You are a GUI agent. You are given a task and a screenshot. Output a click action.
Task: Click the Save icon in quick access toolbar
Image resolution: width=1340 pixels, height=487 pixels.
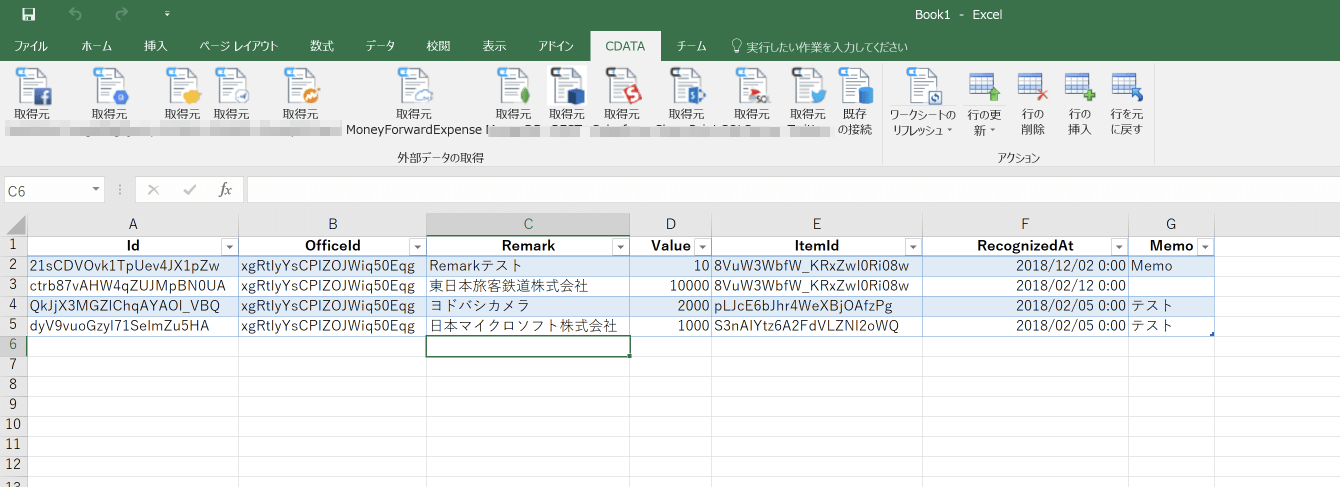click(28, 15)
